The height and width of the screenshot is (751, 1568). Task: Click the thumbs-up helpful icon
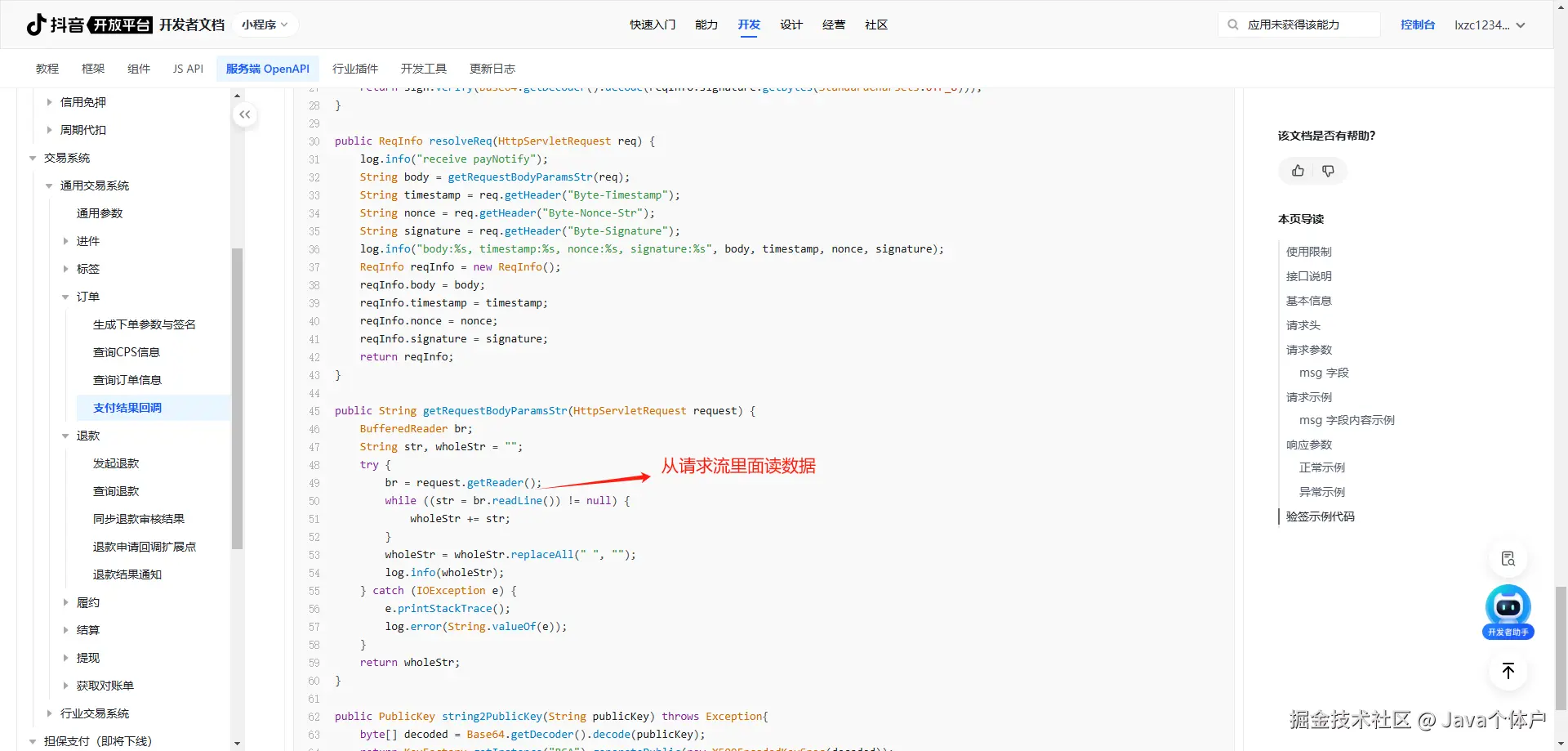1298,171
